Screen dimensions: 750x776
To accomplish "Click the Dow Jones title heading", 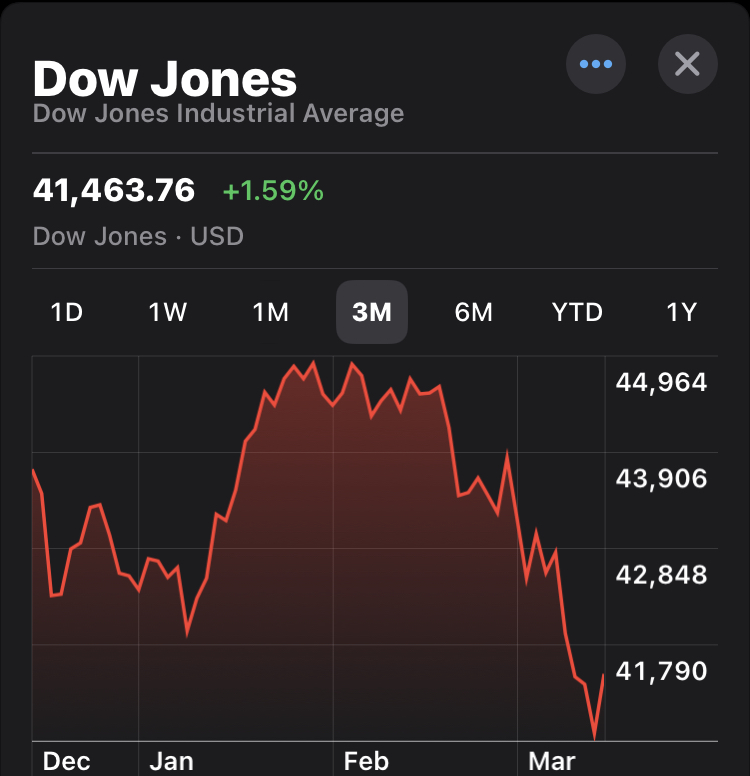I will coord(165,78).
